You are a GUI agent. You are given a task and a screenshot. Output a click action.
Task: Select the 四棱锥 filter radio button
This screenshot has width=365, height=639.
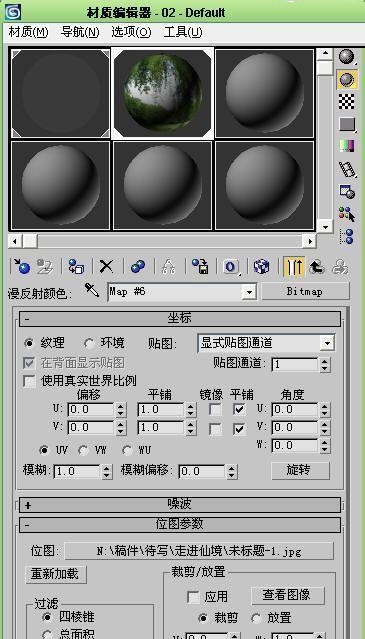(x=46, y=617)
